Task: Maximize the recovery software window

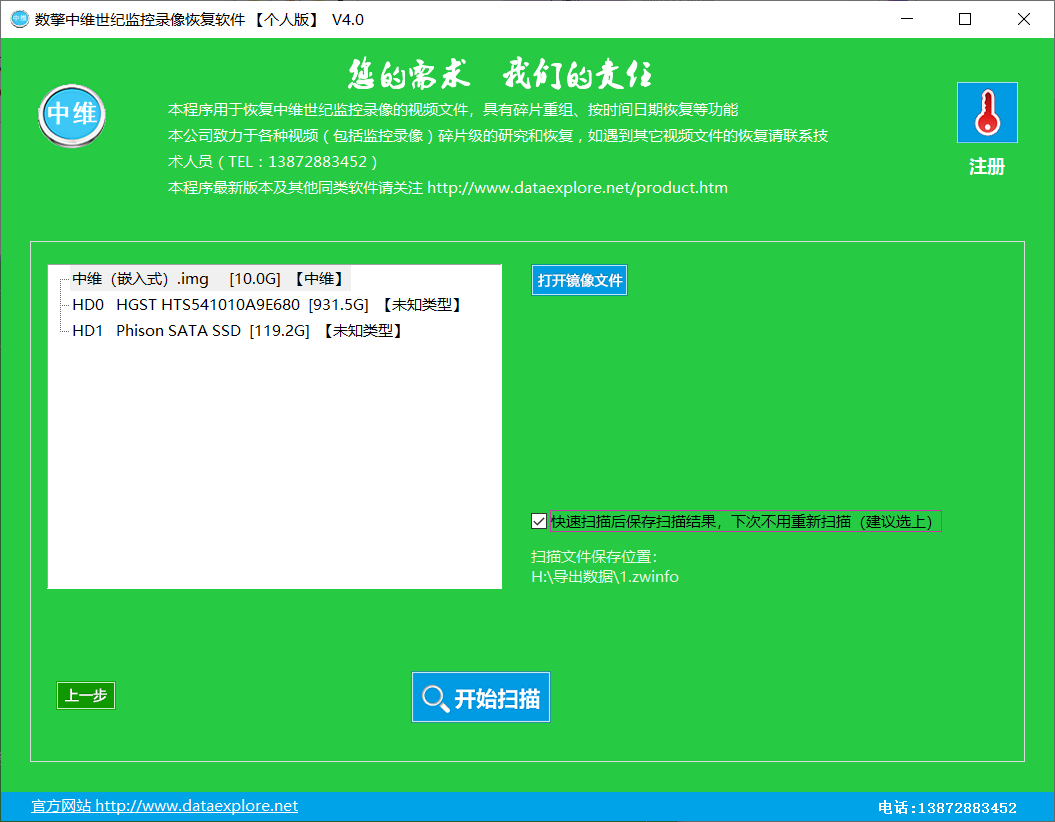Action: coord(965,19)
